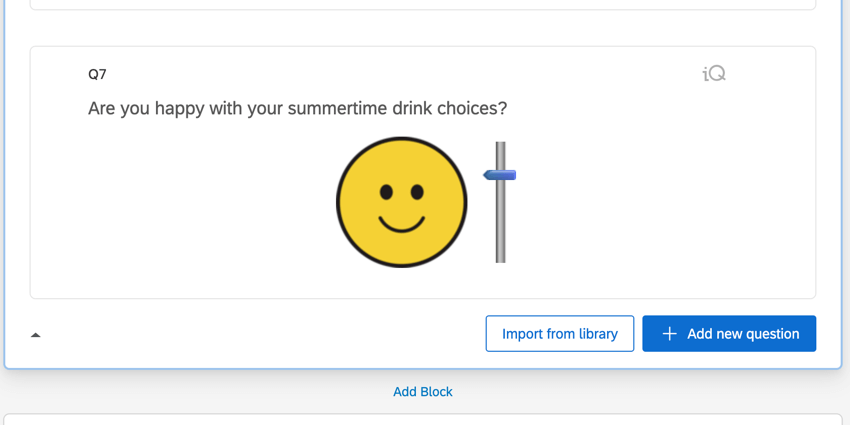Viewport: 850px width, 425px height.
Task: Select the yellow smiley face graphic
Action: 402,202
